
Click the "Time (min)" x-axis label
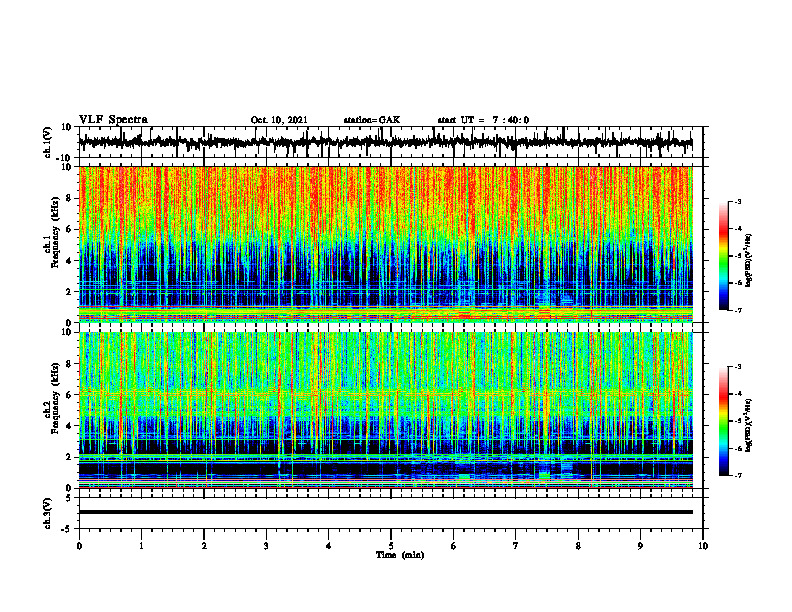tap(400, 555)
